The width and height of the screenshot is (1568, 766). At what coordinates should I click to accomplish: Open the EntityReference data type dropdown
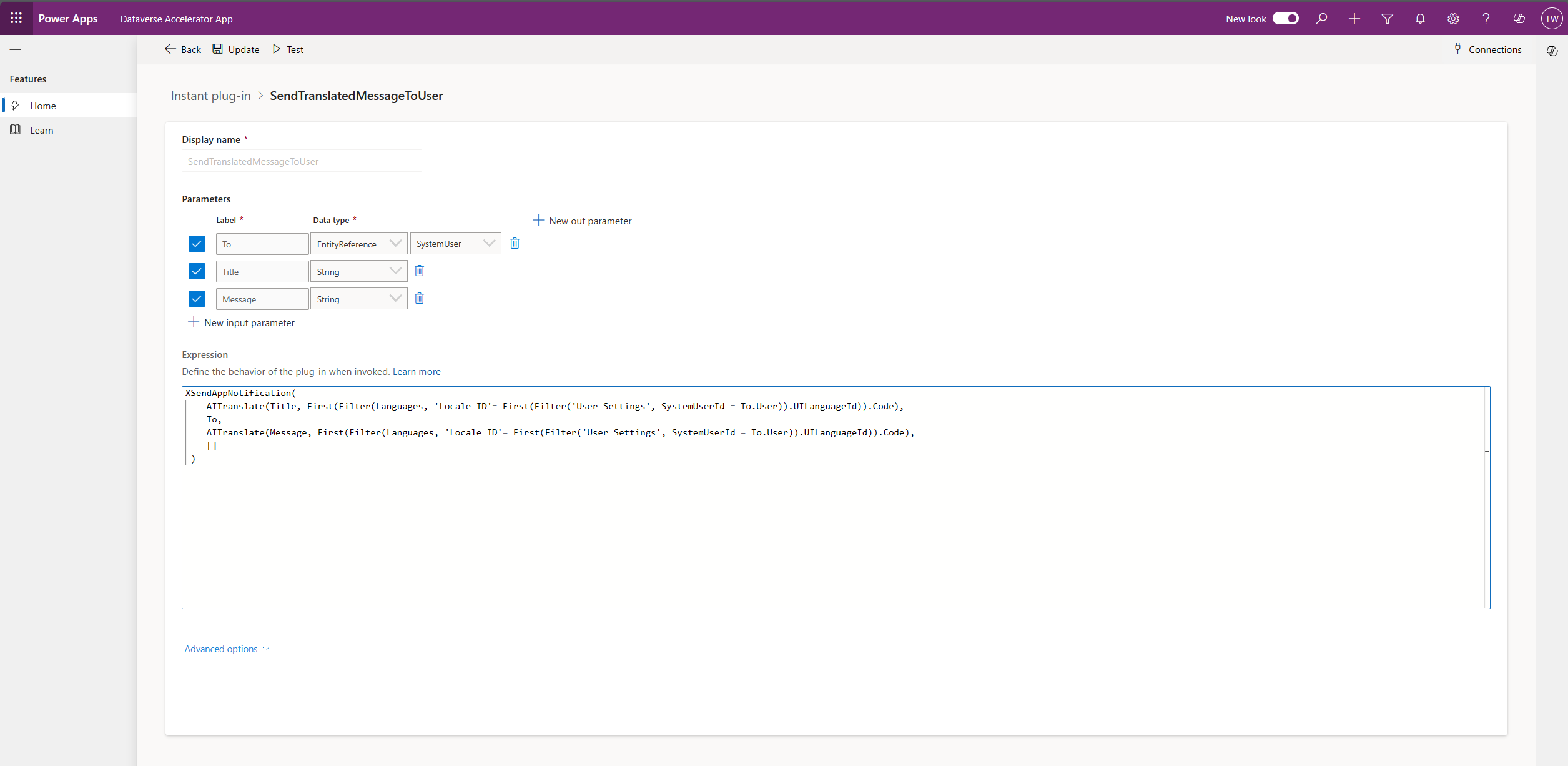tap(359, 244)
